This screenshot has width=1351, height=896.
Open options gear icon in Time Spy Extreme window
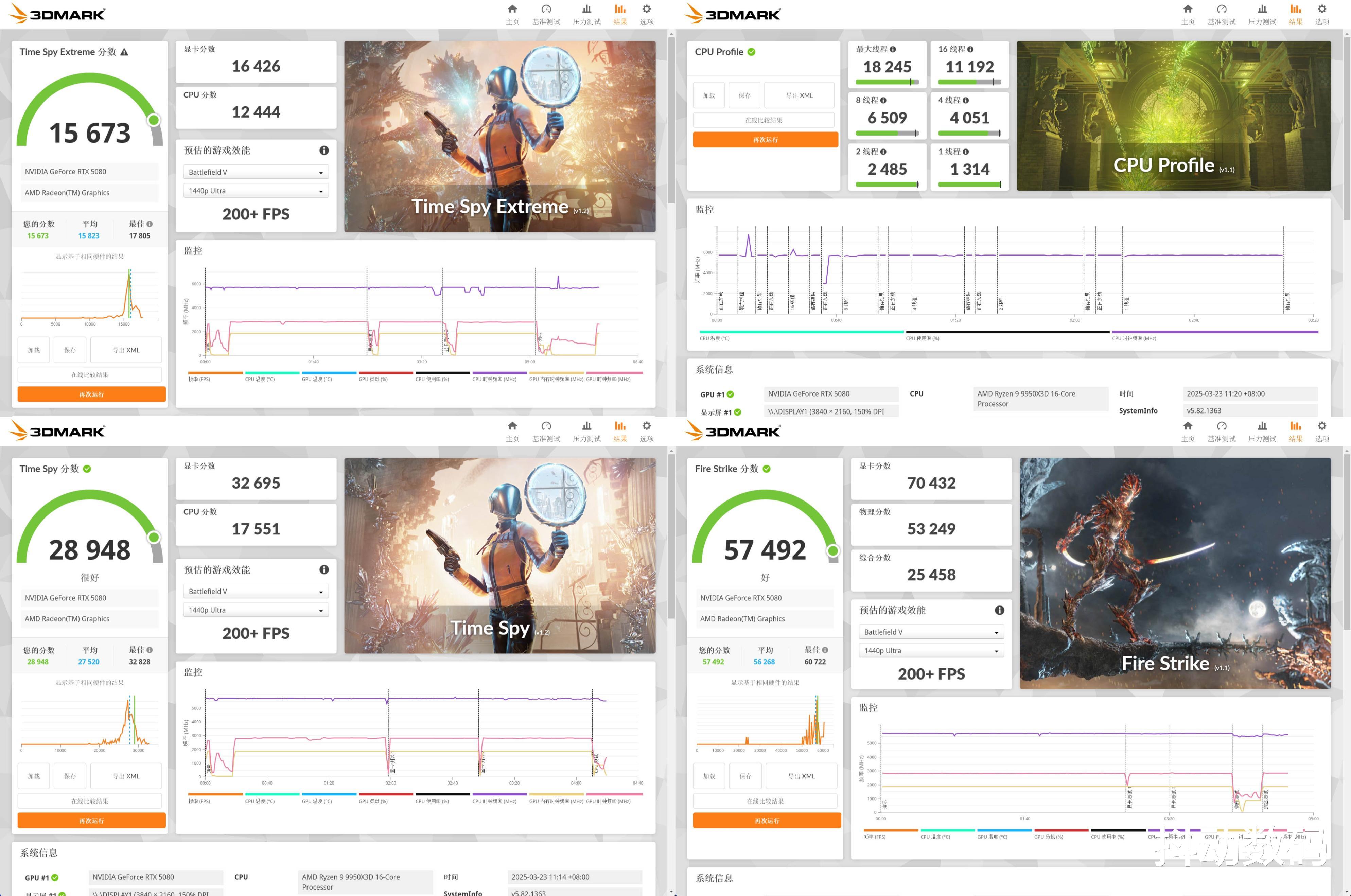[x=646, y=9]
